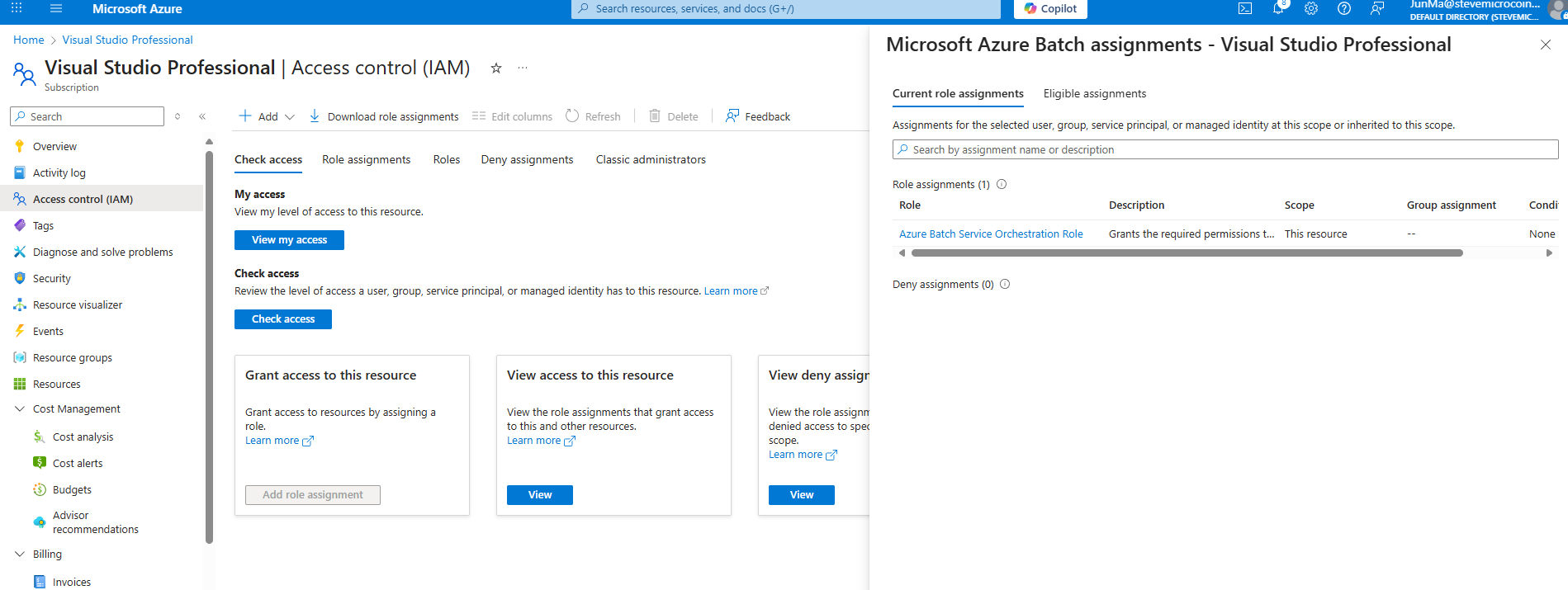Image resolution: width=1568 pixels, height=590 pixels.
Task: Open the notifications bell
Action: click(1278, 8)
